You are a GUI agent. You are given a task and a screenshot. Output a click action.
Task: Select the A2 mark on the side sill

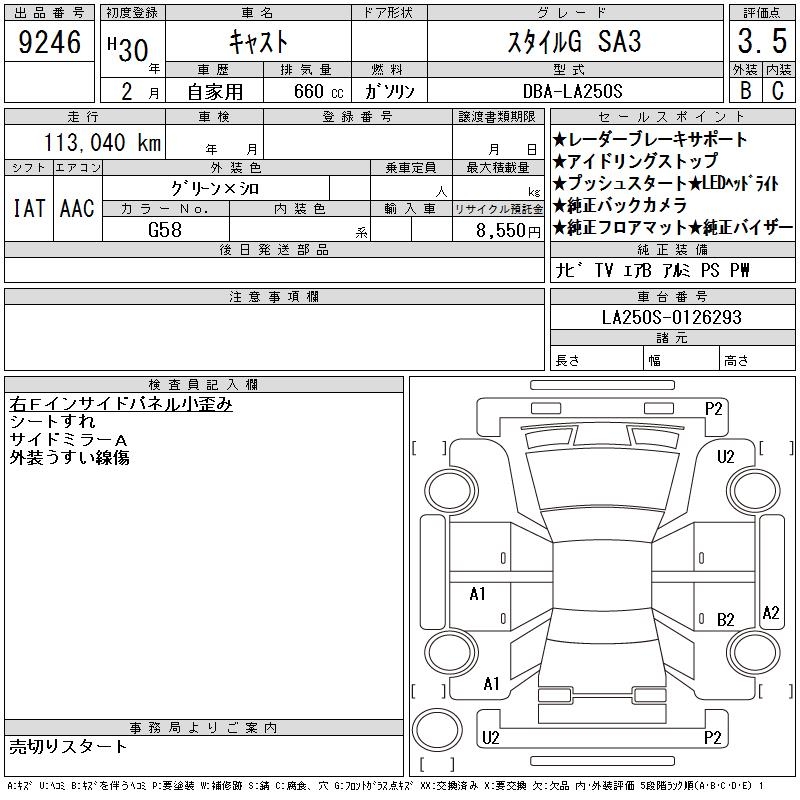point(770,612)
